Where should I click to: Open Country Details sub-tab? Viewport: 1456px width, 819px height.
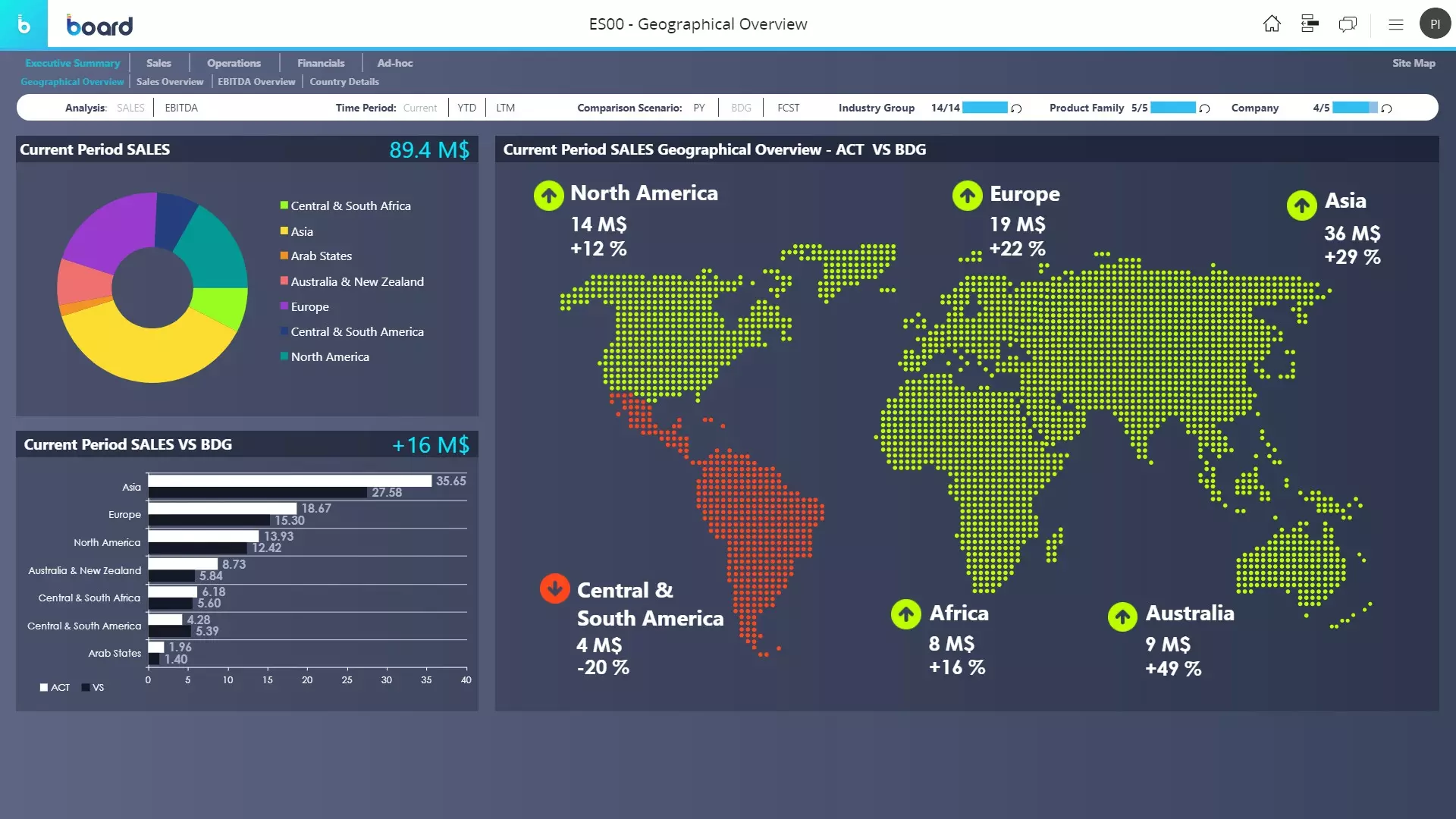tap(344, 82)
